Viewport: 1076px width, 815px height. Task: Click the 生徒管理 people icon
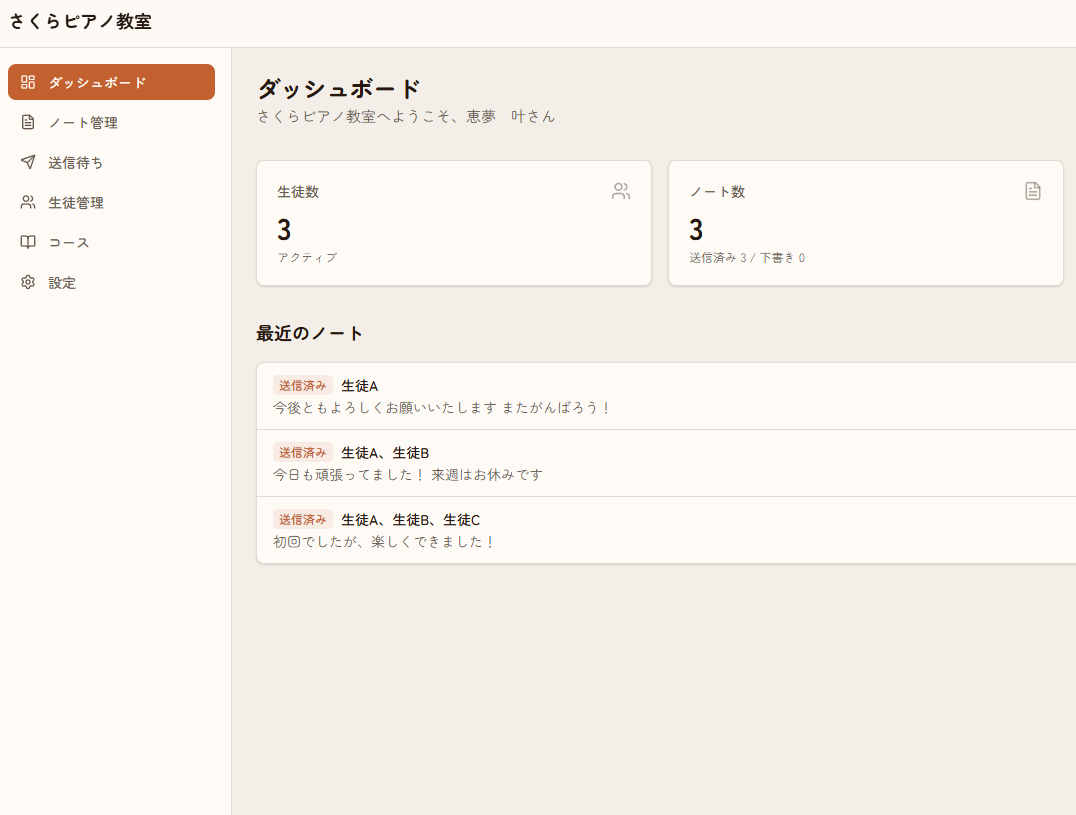pos(28,202)
